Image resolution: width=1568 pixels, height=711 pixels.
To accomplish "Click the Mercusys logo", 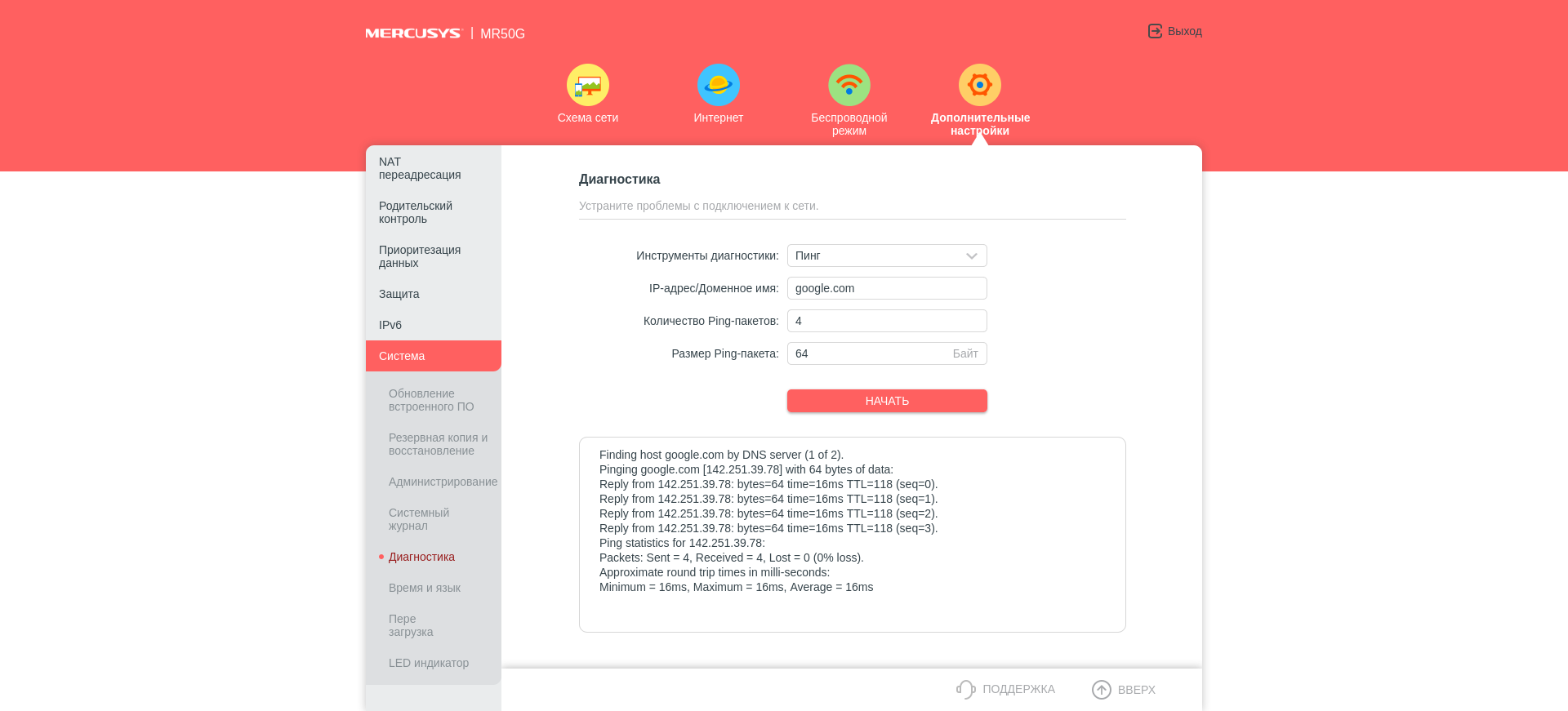I will point(413,33).
